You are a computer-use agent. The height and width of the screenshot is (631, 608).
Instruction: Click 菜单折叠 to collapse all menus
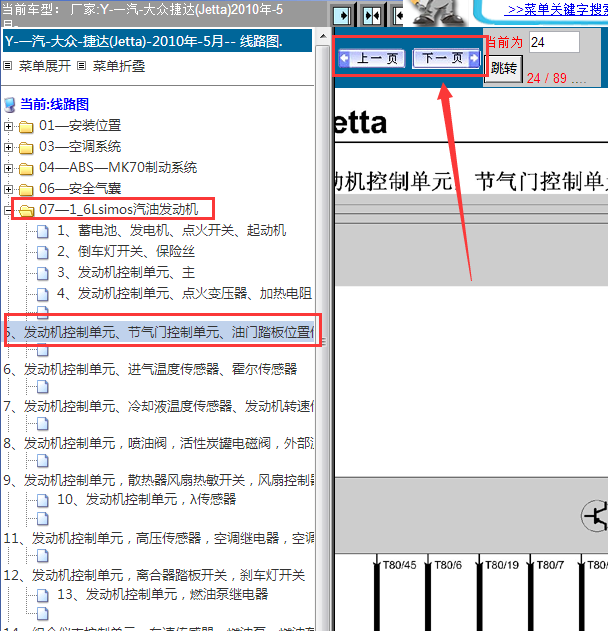tap(119, 66)
